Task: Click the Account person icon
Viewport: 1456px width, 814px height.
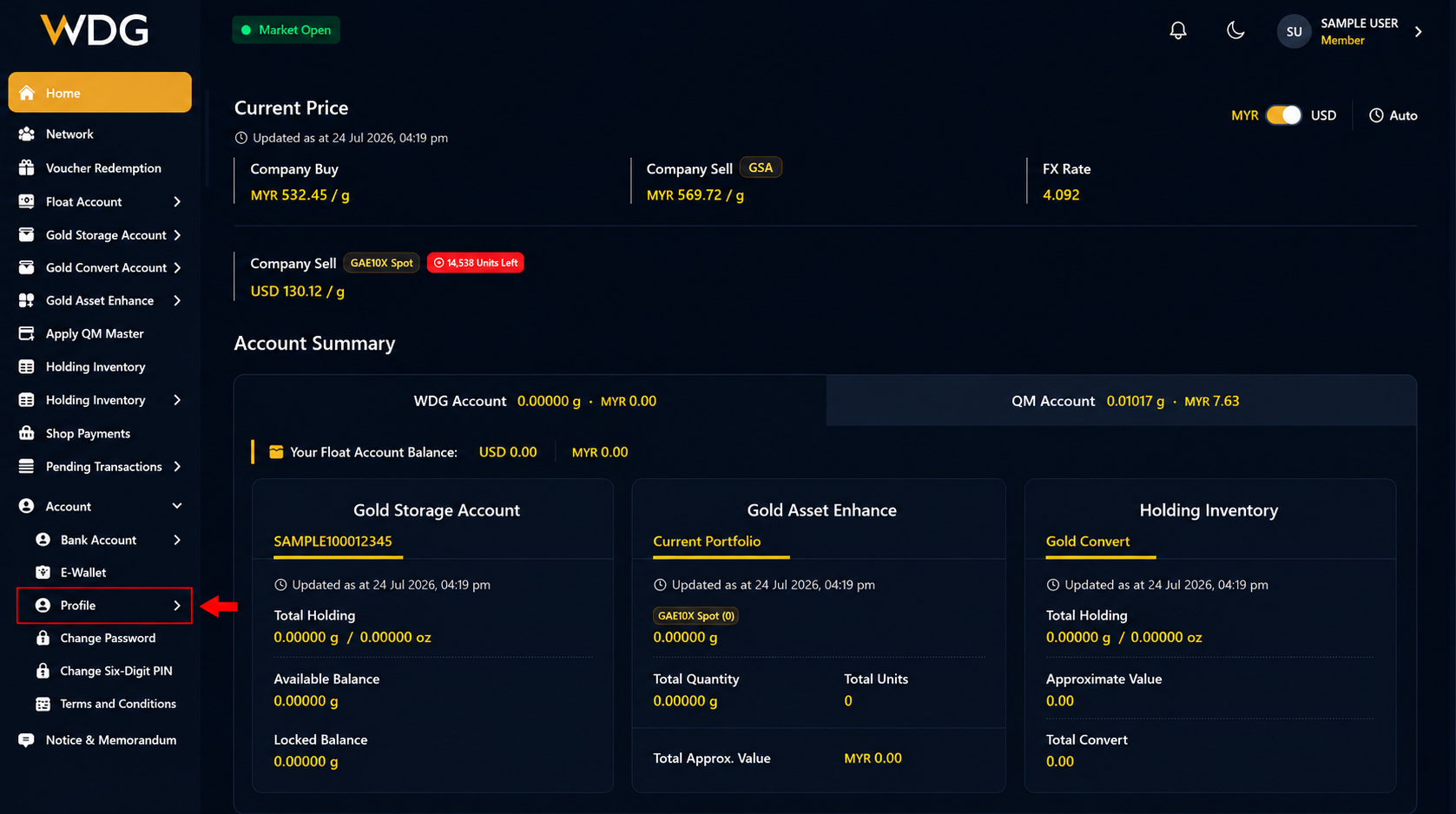Action: [x=27, y=506]
